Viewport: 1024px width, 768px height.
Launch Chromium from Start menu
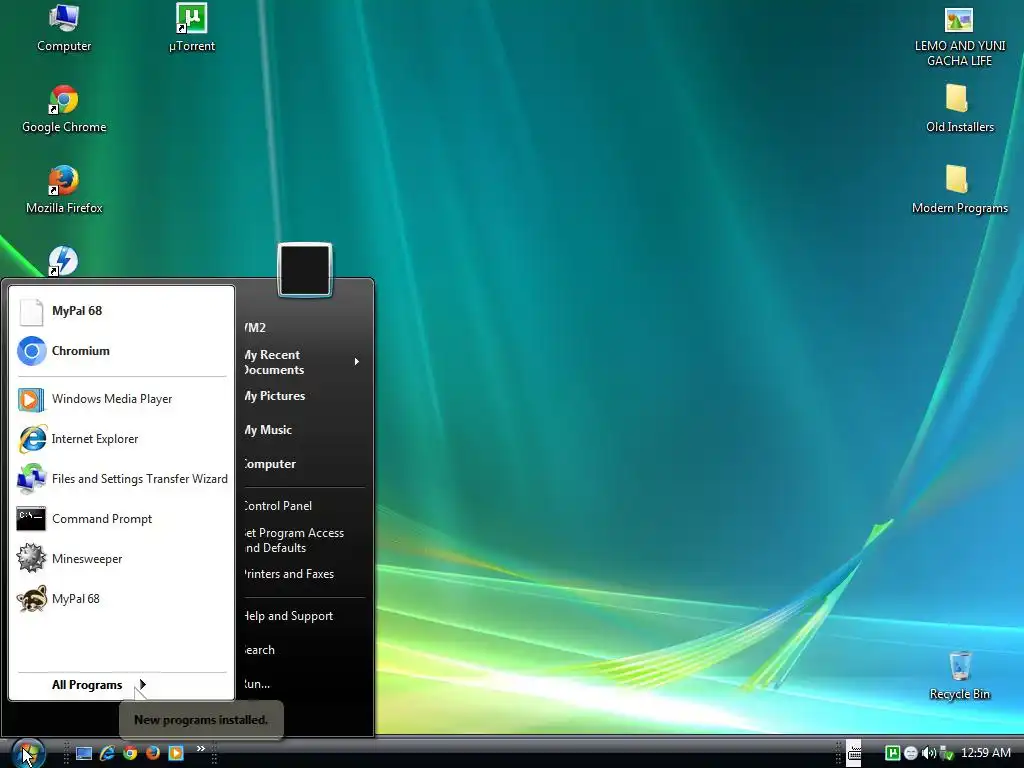coord(122,351)
